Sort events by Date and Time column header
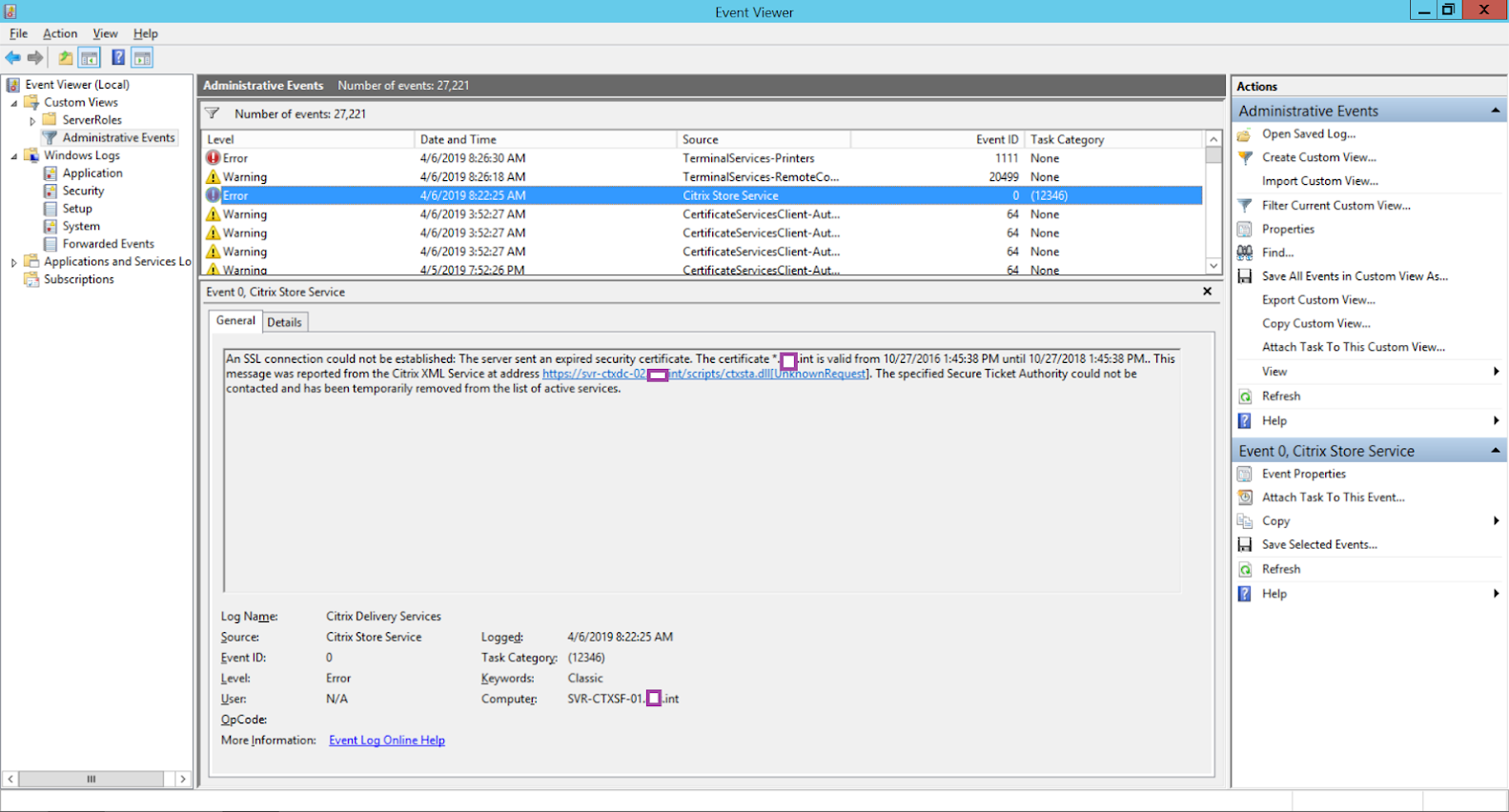This screenshot has width=1509, height=812. [545, 139]
